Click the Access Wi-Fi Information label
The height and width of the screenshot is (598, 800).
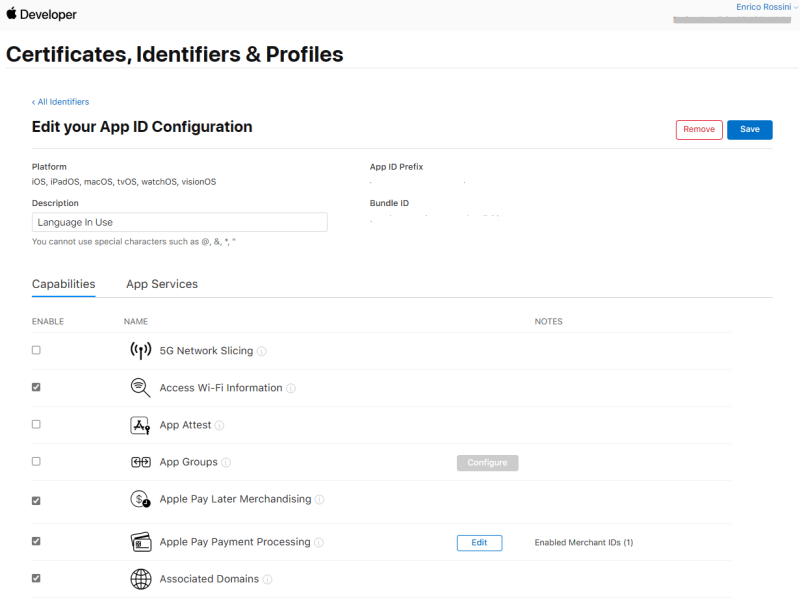point(221,388)
